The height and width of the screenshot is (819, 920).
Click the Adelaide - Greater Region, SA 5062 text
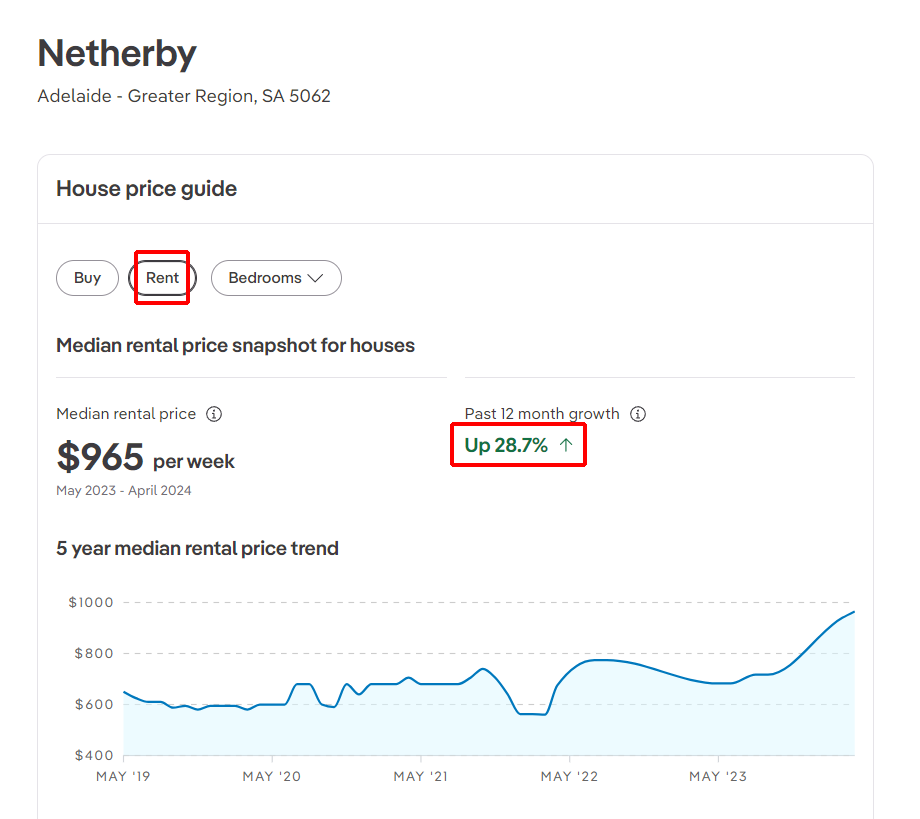(184, 97)
